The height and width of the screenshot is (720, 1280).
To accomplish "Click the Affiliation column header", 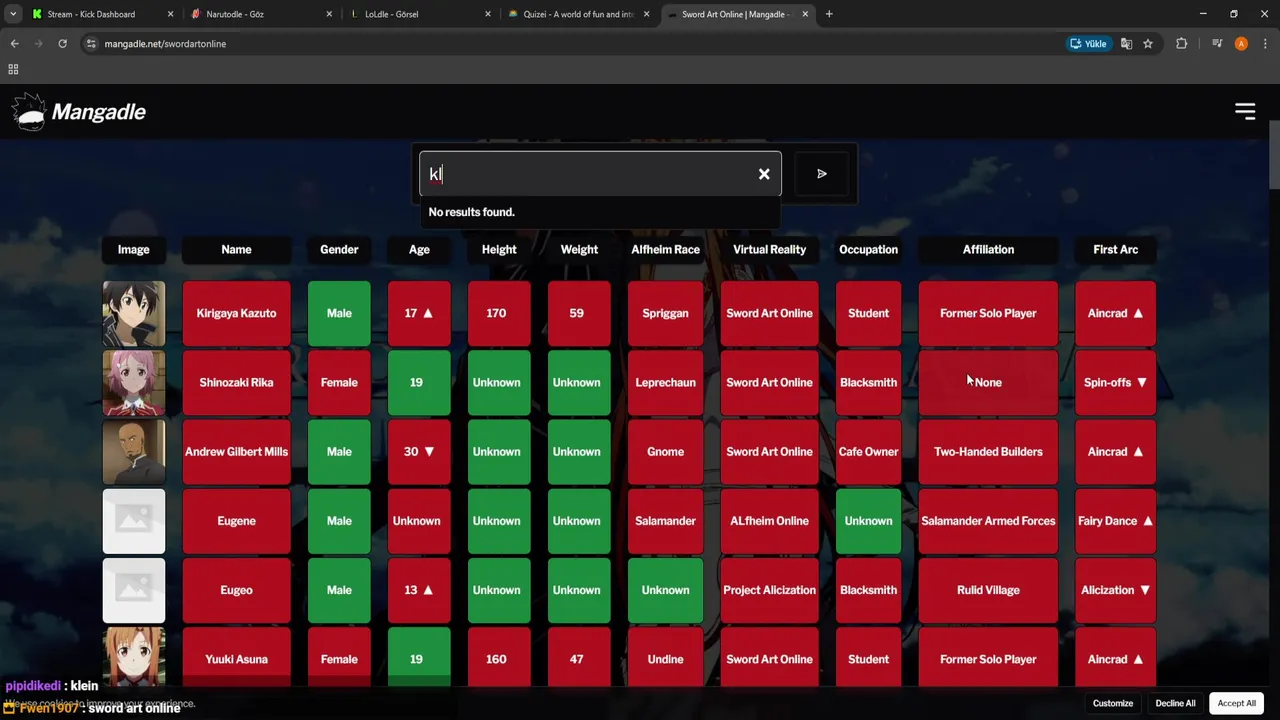I will [988, 250].
